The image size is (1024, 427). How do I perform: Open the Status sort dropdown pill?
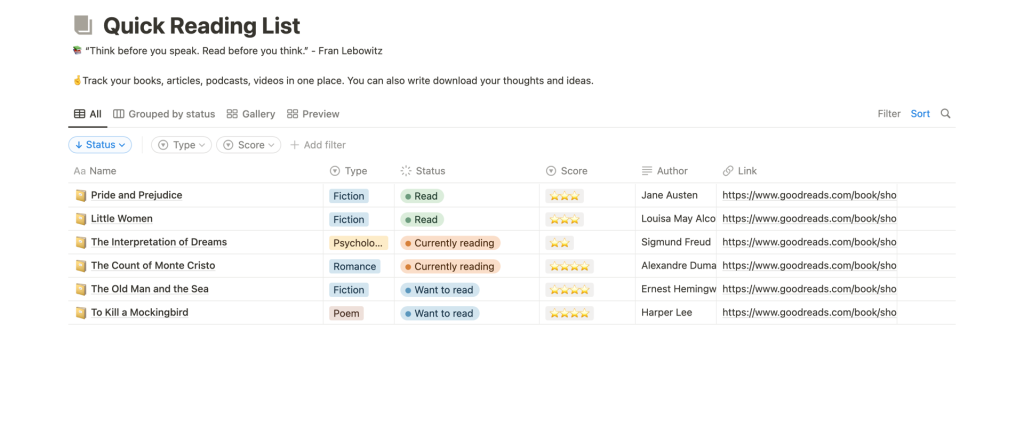(x=100, y=145)
